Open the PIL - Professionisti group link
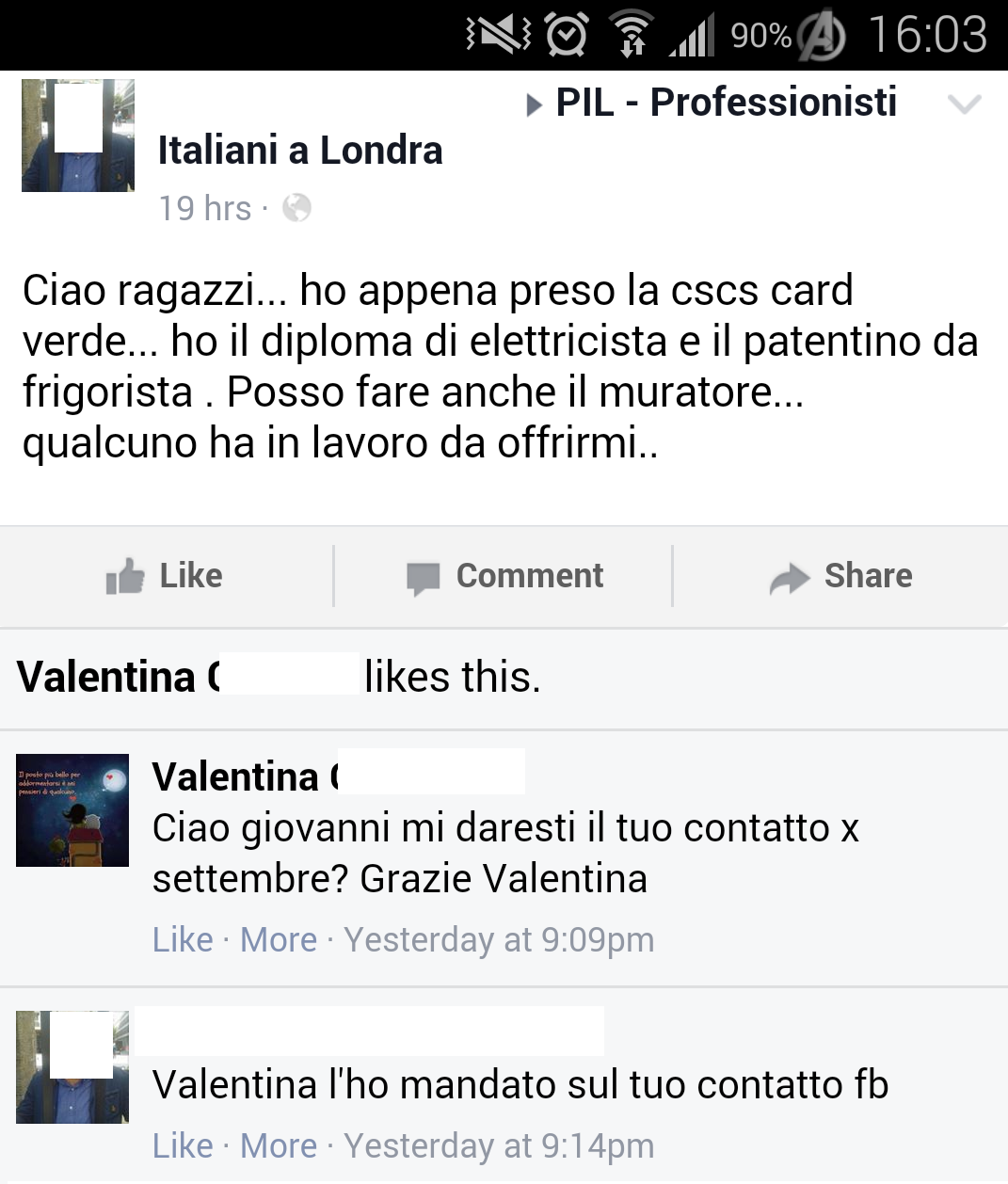1008x1184 pixels. [726, 103]
